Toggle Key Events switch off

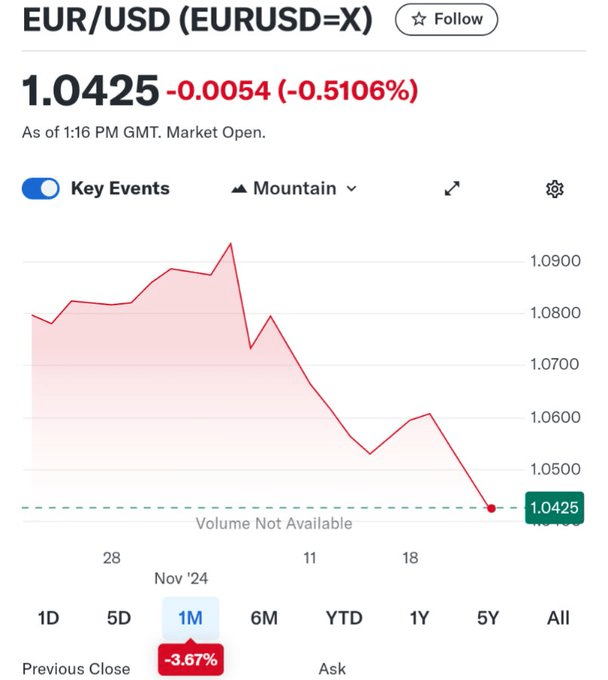click(41, 189)
